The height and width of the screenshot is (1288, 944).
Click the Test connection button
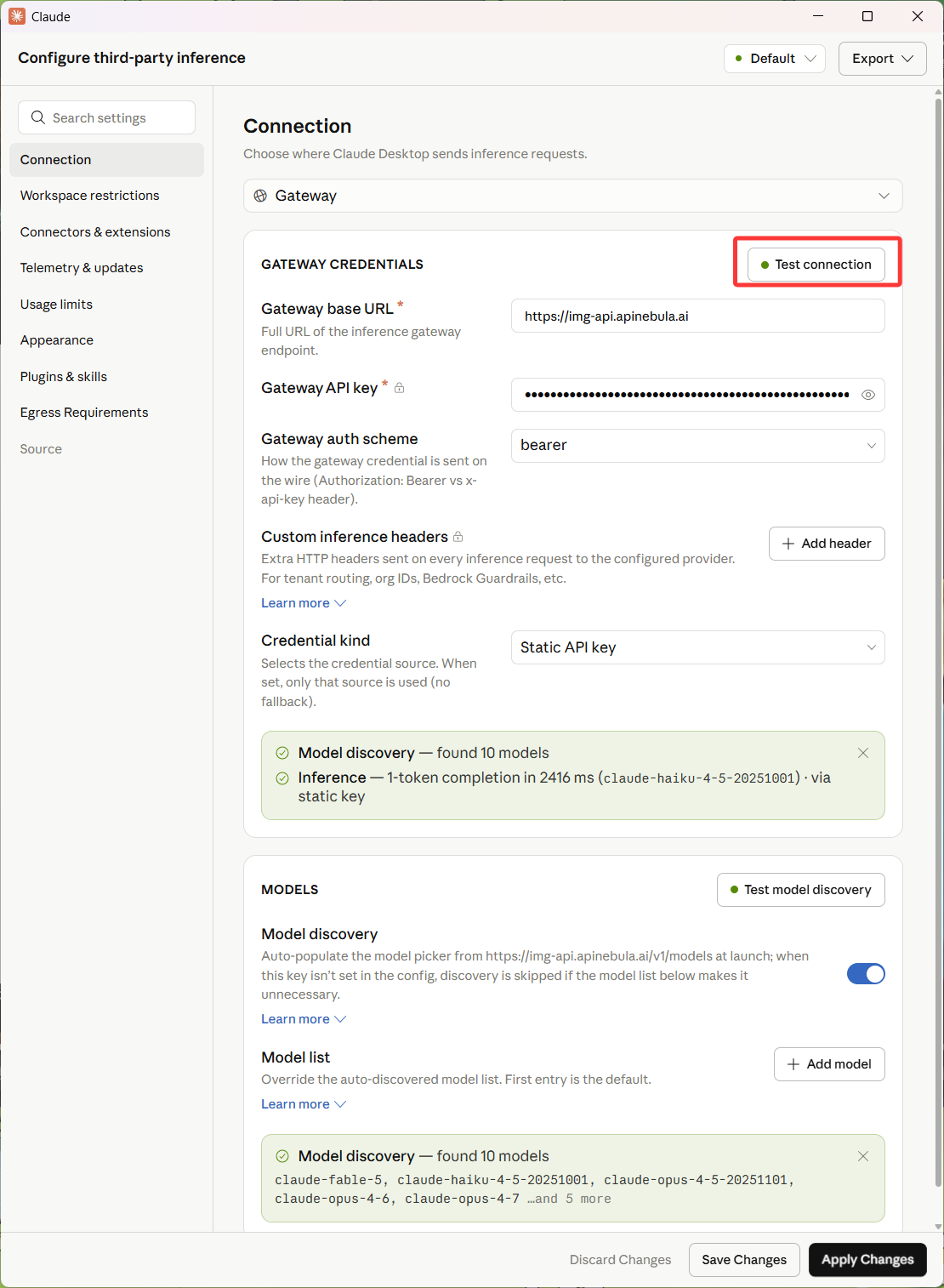816,265
